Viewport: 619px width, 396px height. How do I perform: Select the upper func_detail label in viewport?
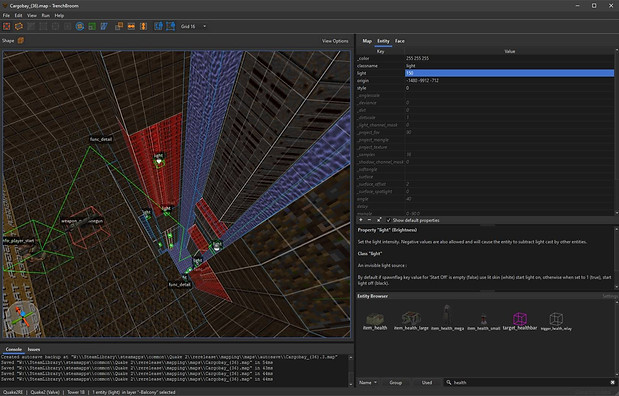[x=101, y=139]
